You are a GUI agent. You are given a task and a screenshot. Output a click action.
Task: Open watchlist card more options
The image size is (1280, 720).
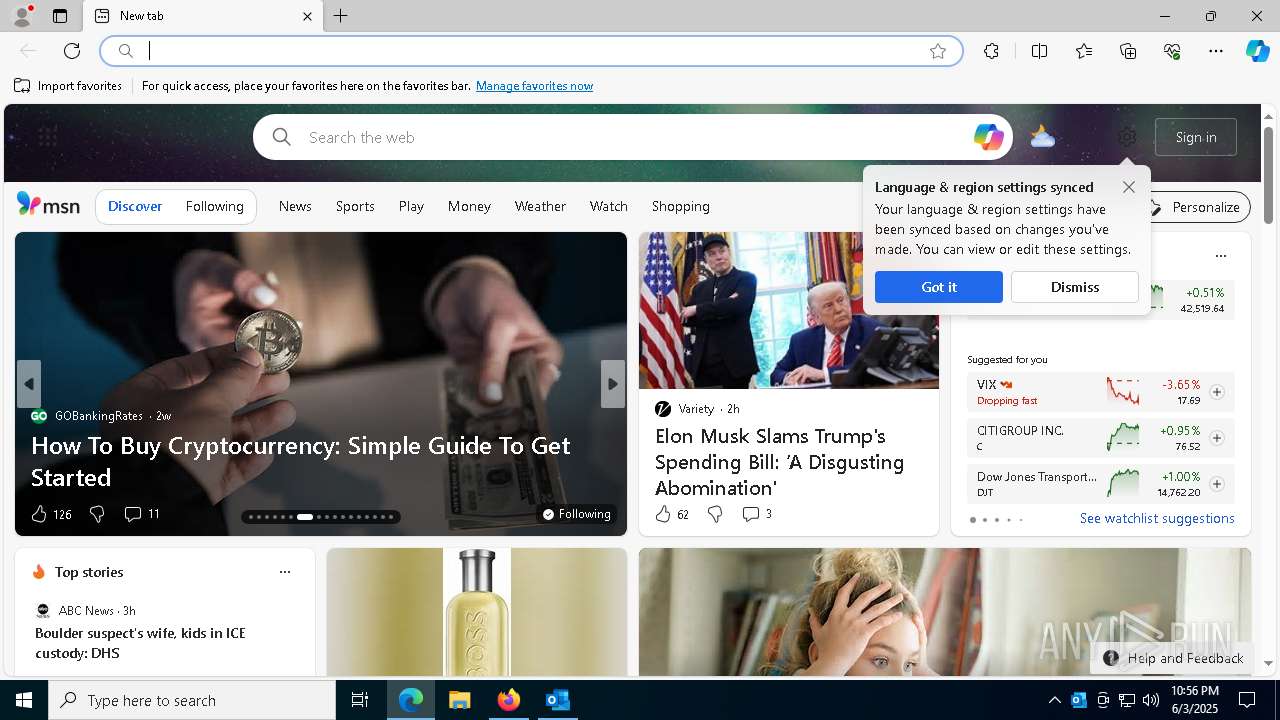click(1220, 256)
